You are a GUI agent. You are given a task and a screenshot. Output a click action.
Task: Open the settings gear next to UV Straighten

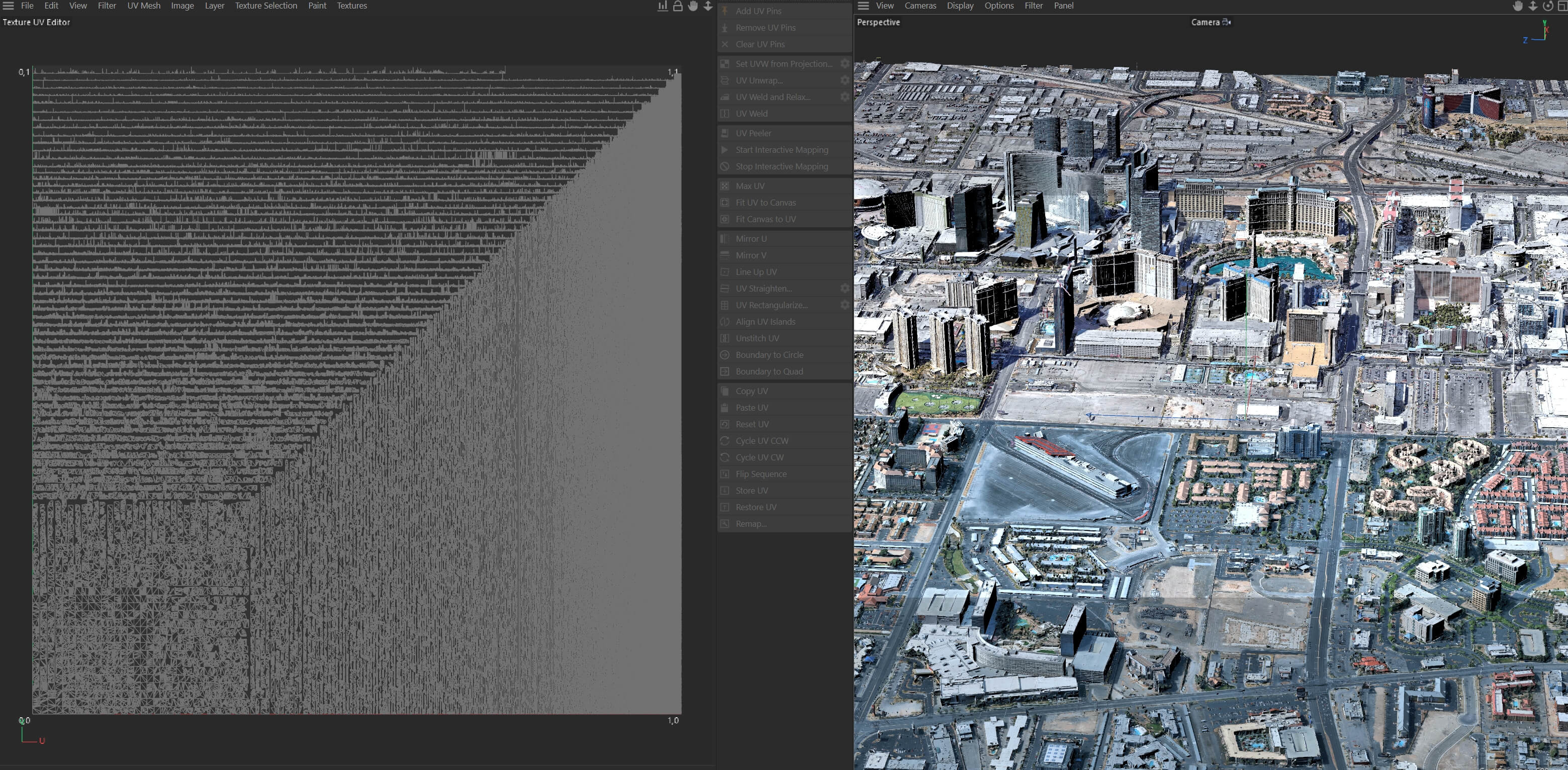(845, 288)
